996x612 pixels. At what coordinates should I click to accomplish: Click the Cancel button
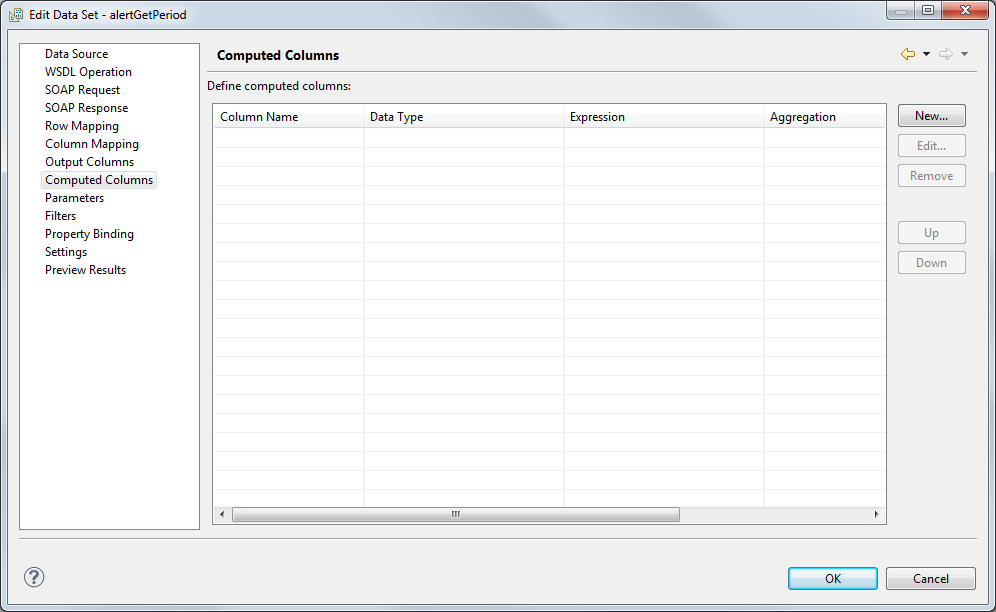931,578
